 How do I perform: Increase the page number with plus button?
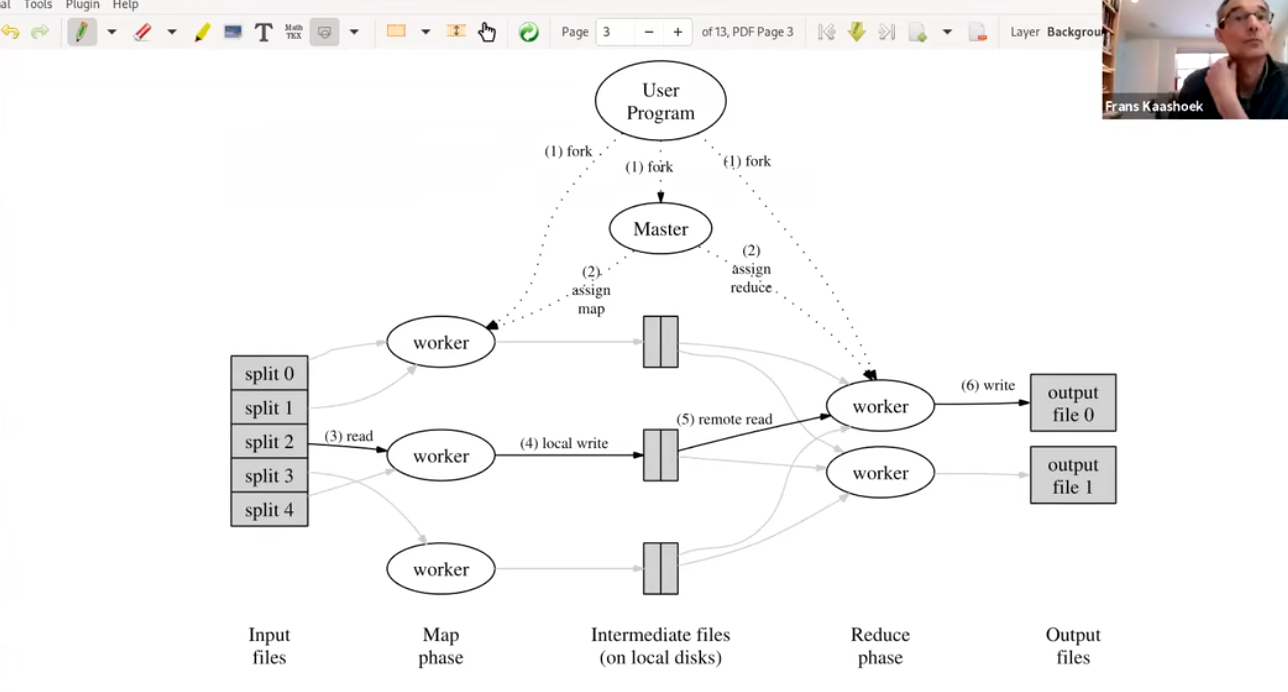678,32
